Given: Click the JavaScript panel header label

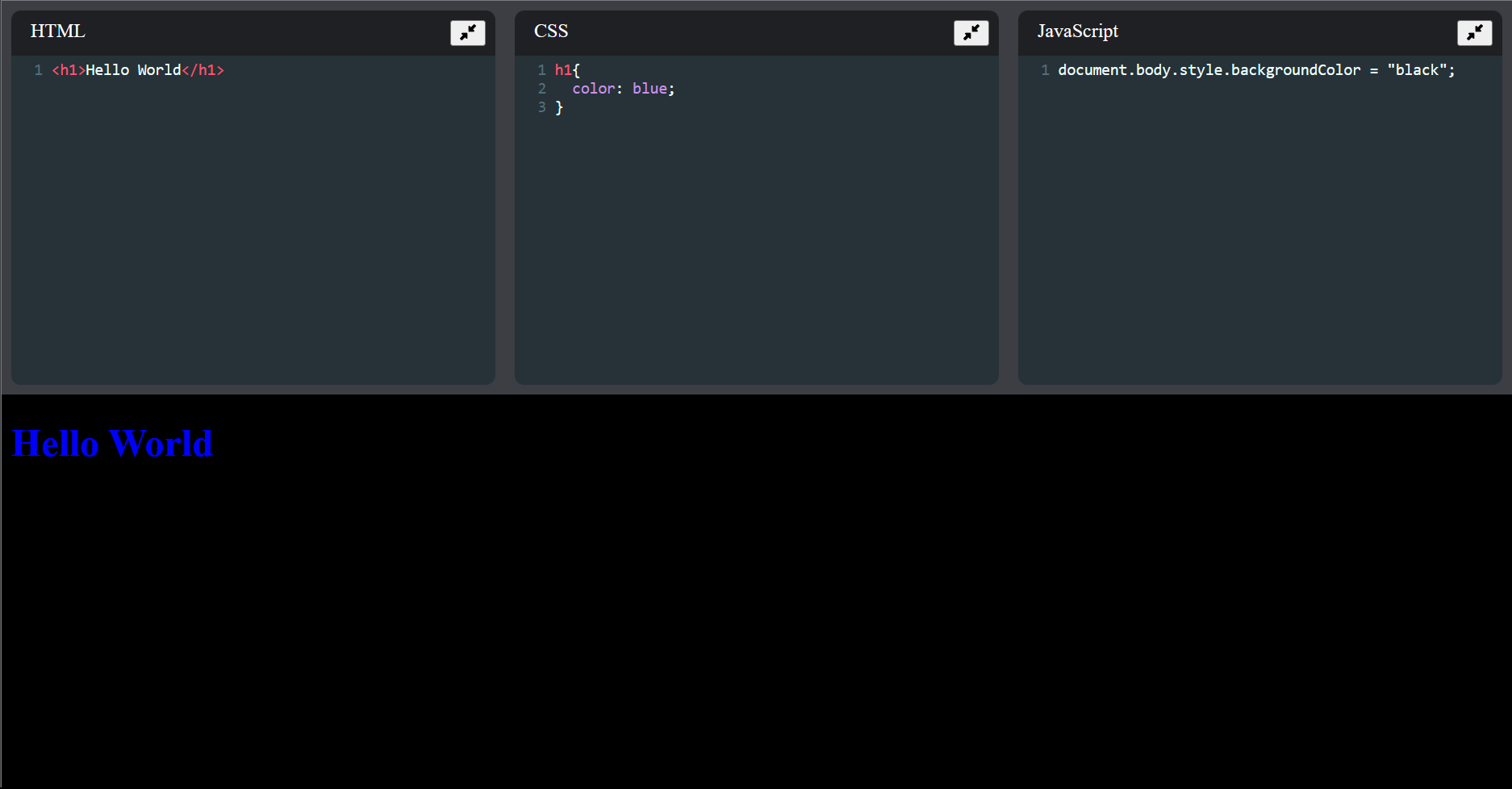Looking at the screenshot, I should point(1077,31).
